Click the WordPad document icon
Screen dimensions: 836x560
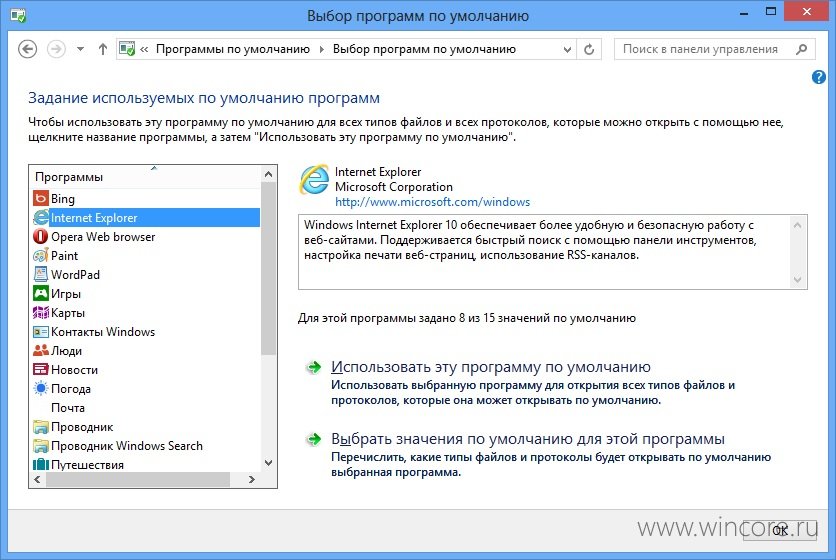41,274
